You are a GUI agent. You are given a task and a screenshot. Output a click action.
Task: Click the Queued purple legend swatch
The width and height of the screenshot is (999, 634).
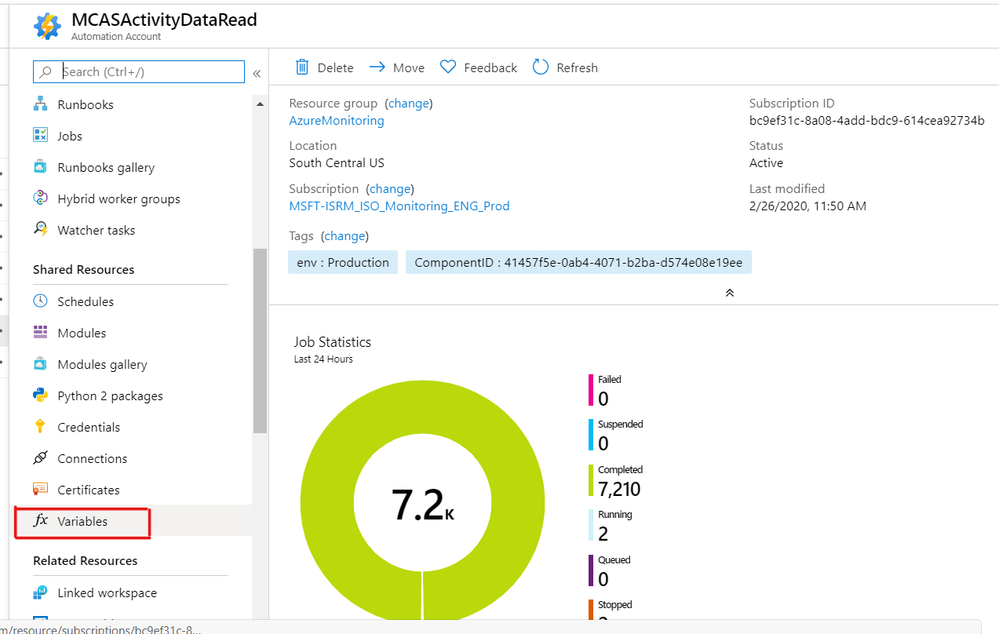click(x=591, y=570)
